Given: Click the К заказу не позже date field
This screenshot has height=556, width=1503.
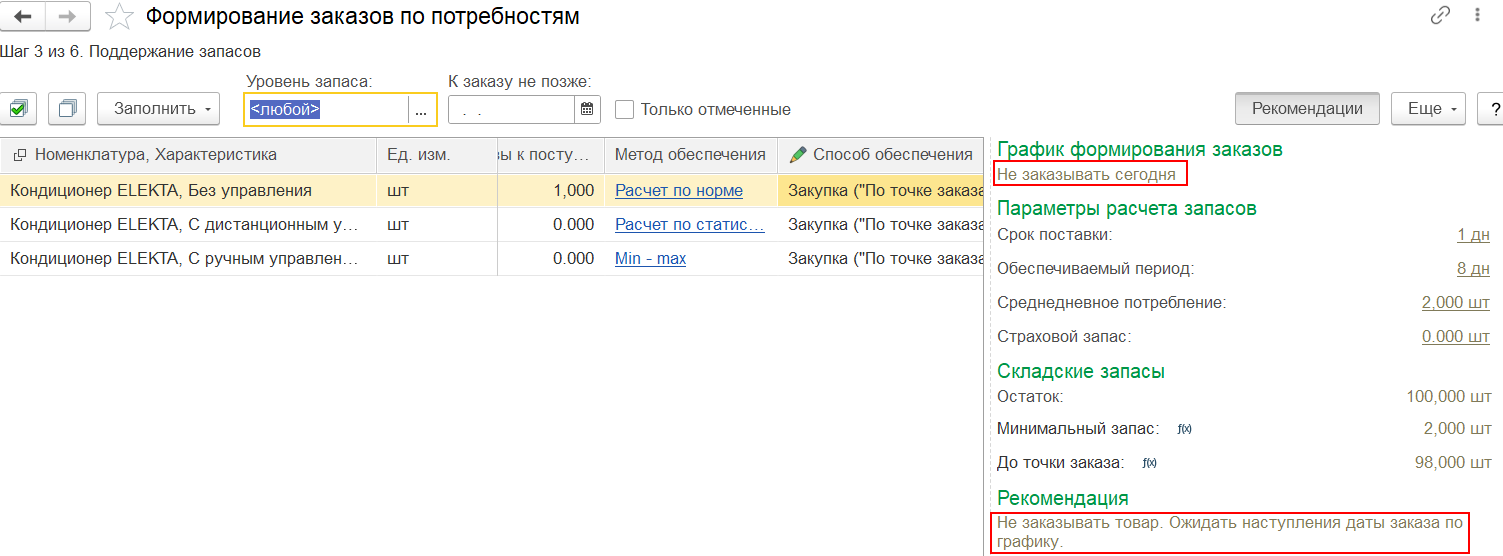Looking at the screenshot, I should pyautogui.click(x=510, y=109).
